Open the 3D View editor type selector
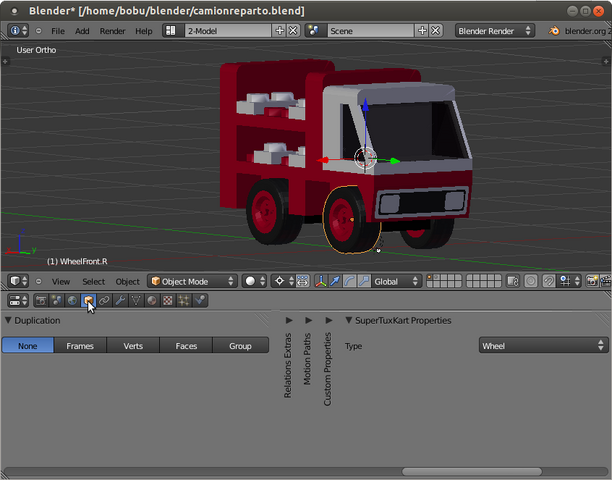 [18, 281]
